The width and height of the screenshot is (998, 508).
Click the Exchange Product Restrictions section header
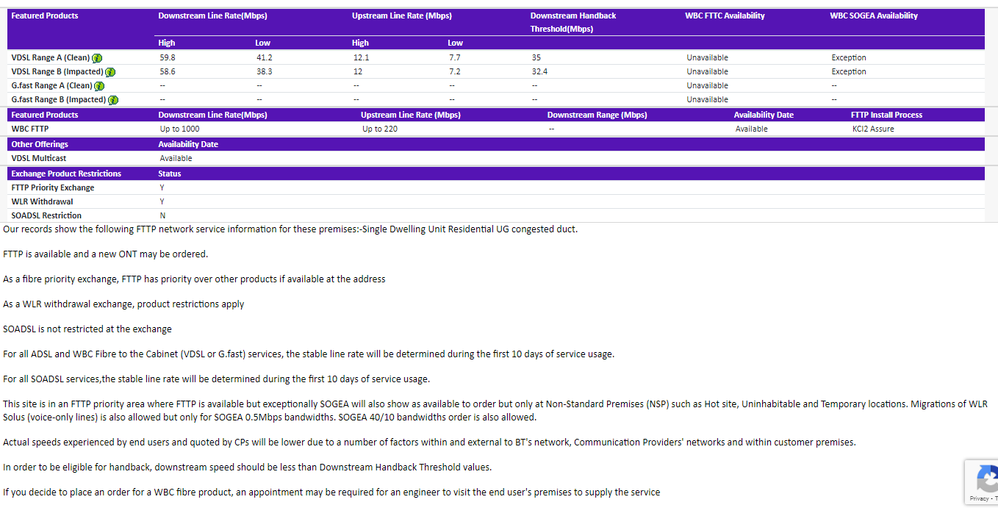[66, 174]
